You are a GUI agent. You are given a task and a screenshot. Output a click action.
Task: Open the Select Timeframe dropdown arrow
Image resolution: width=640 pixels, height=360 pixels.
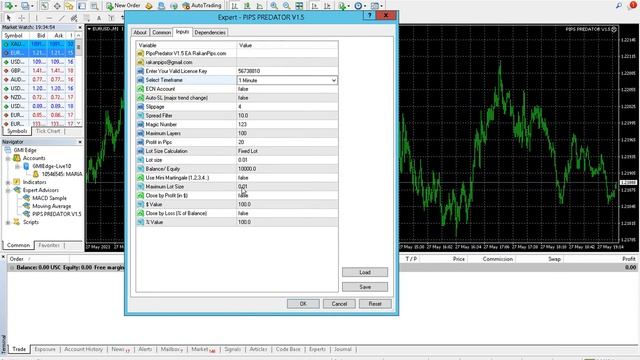click(333, 80)
